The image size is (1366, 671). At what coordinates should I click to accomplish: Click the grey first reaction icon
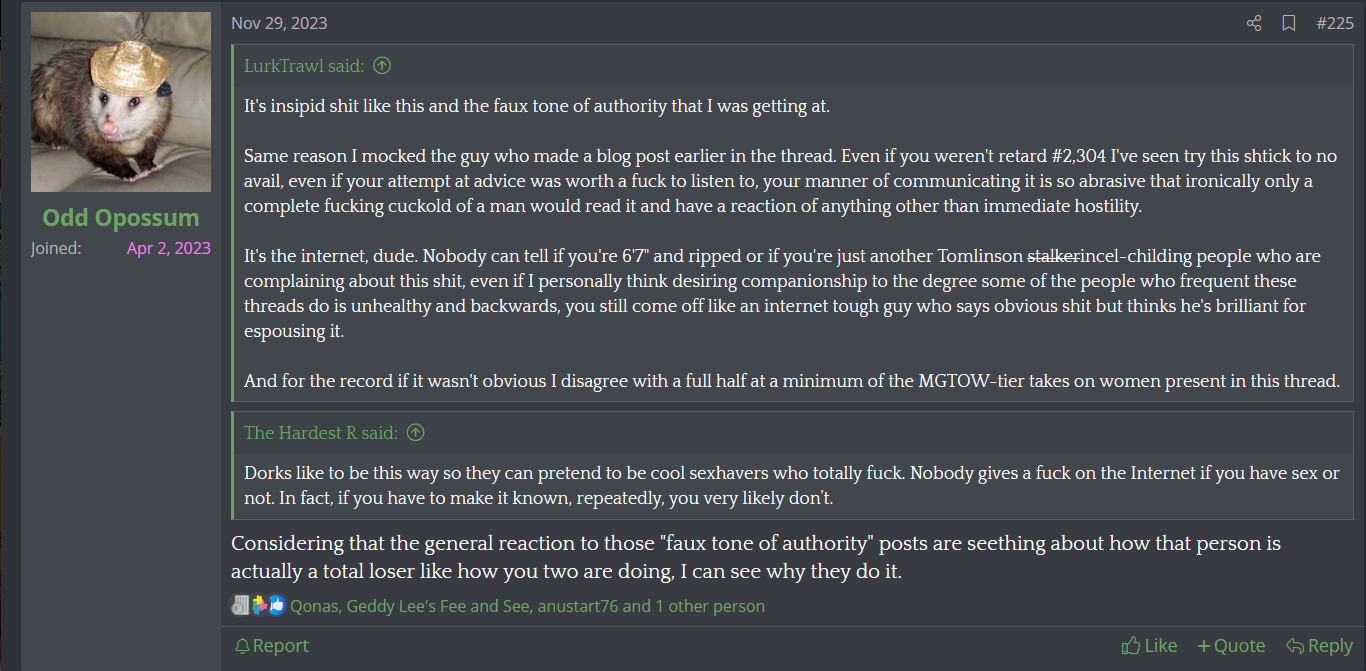click(x=240, y=605)
